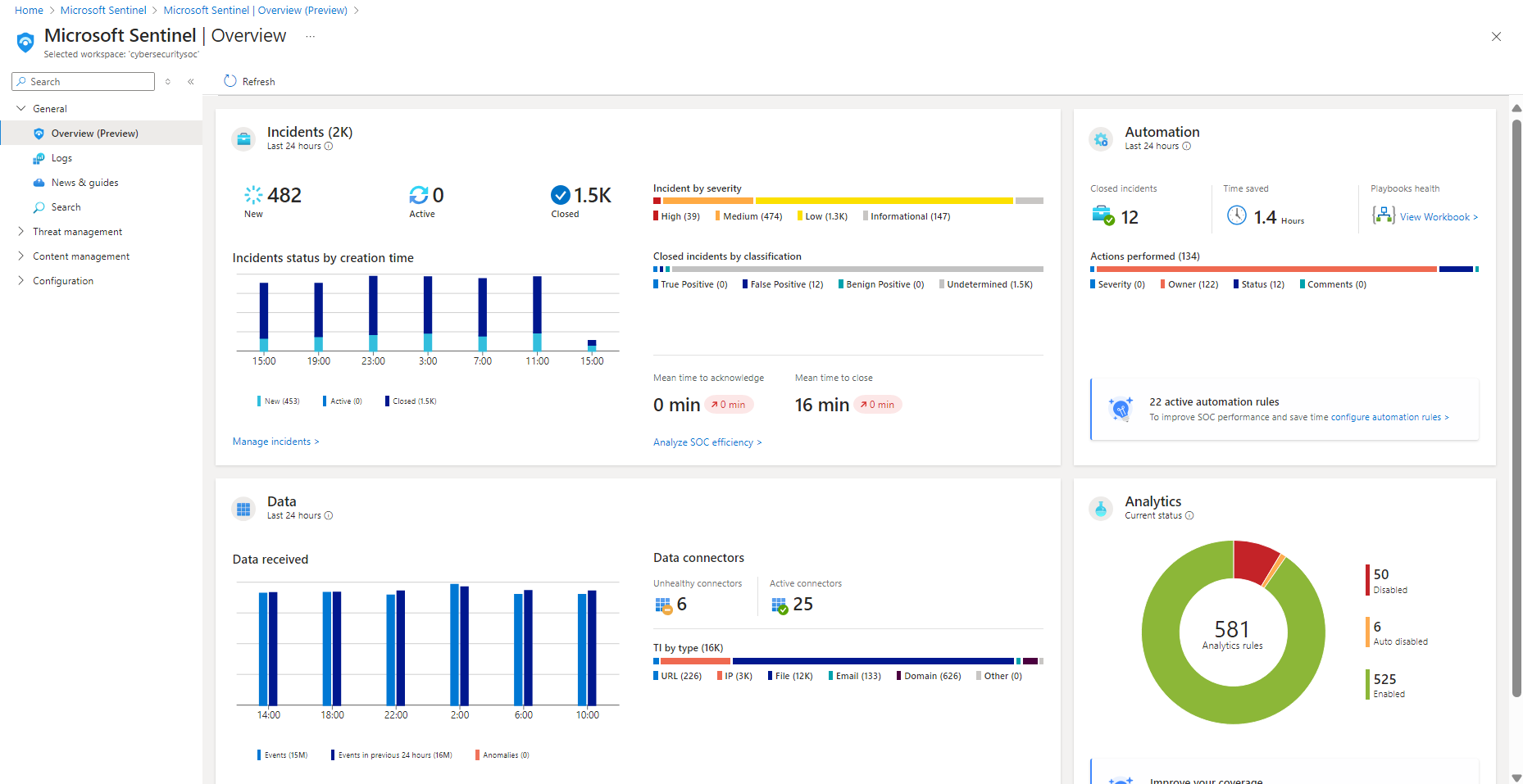Click the Unhealthy connectors warning icon

coord(664,605)
